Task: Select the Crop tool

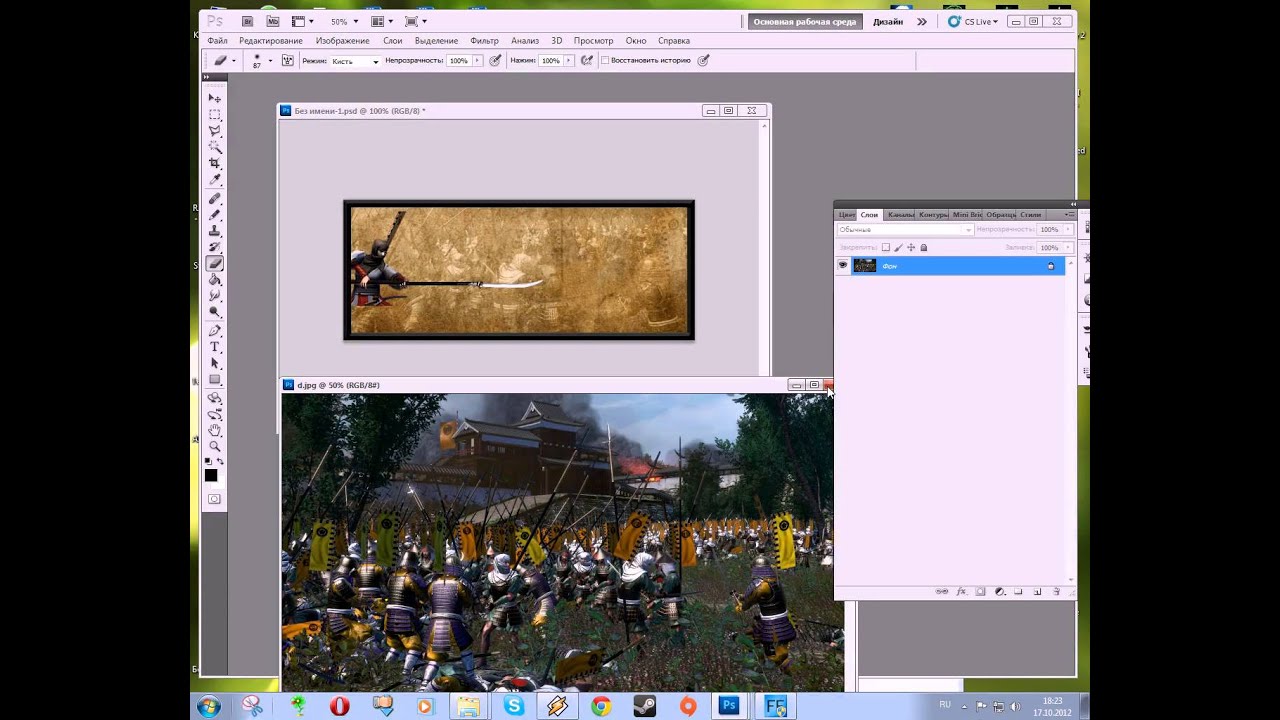Action: (x=214, y=163)
